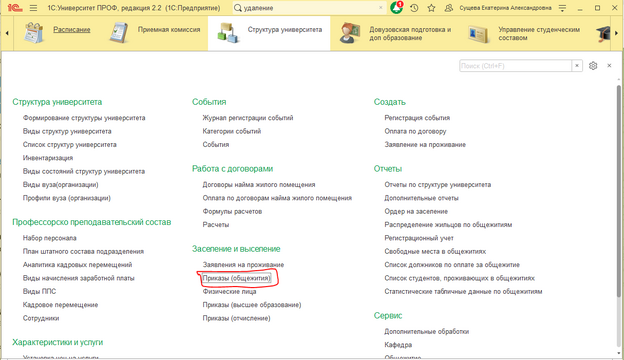Open Формирование структуры университета
Image resolution: width=624 pixels, height=360 pixels.
[84, 118]
